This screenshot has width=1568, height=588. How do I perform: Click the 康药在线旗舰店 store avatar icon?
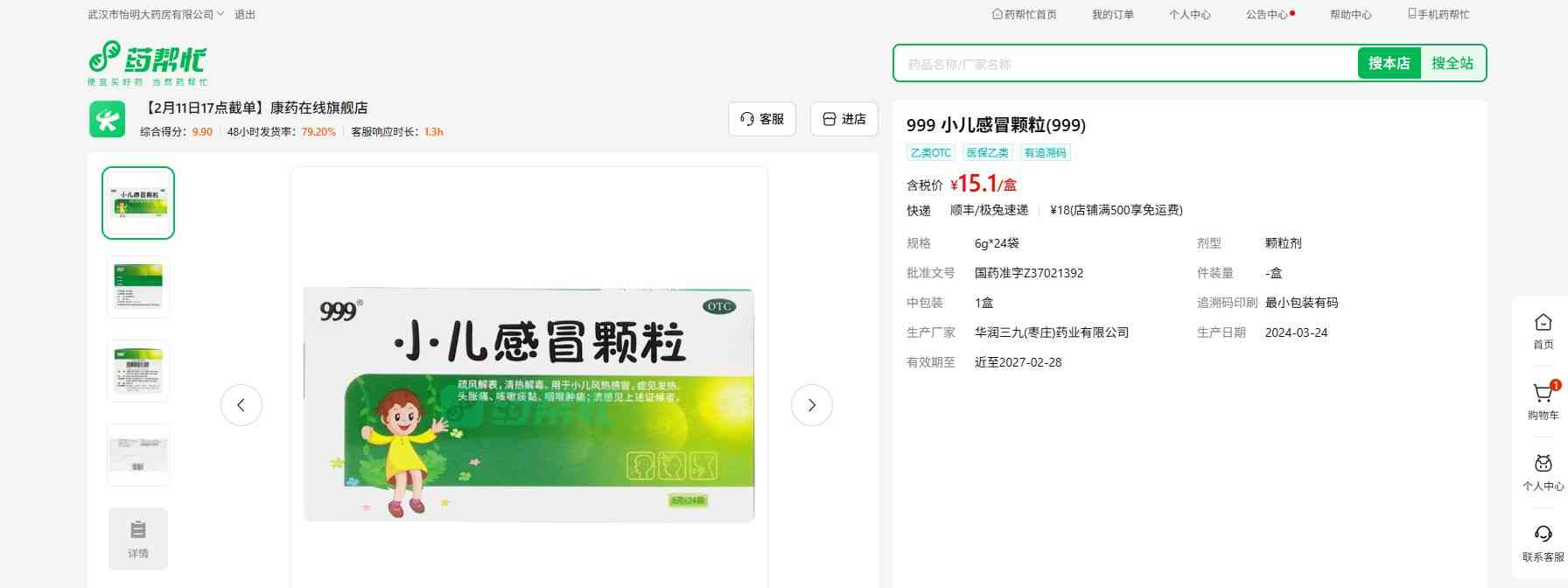107,120
